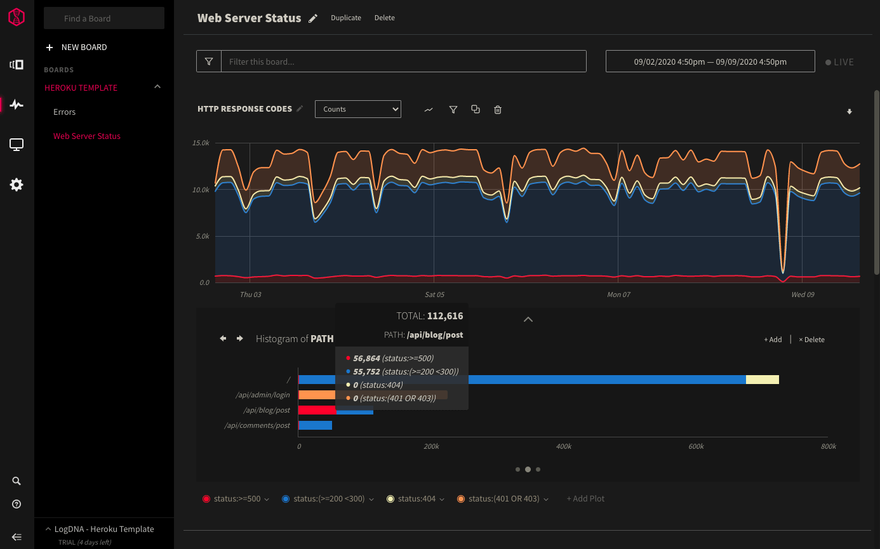This screenshot has width=880, height=549.
Task: Open status:404 plot dropdown
Action: (x=442, y=499)
